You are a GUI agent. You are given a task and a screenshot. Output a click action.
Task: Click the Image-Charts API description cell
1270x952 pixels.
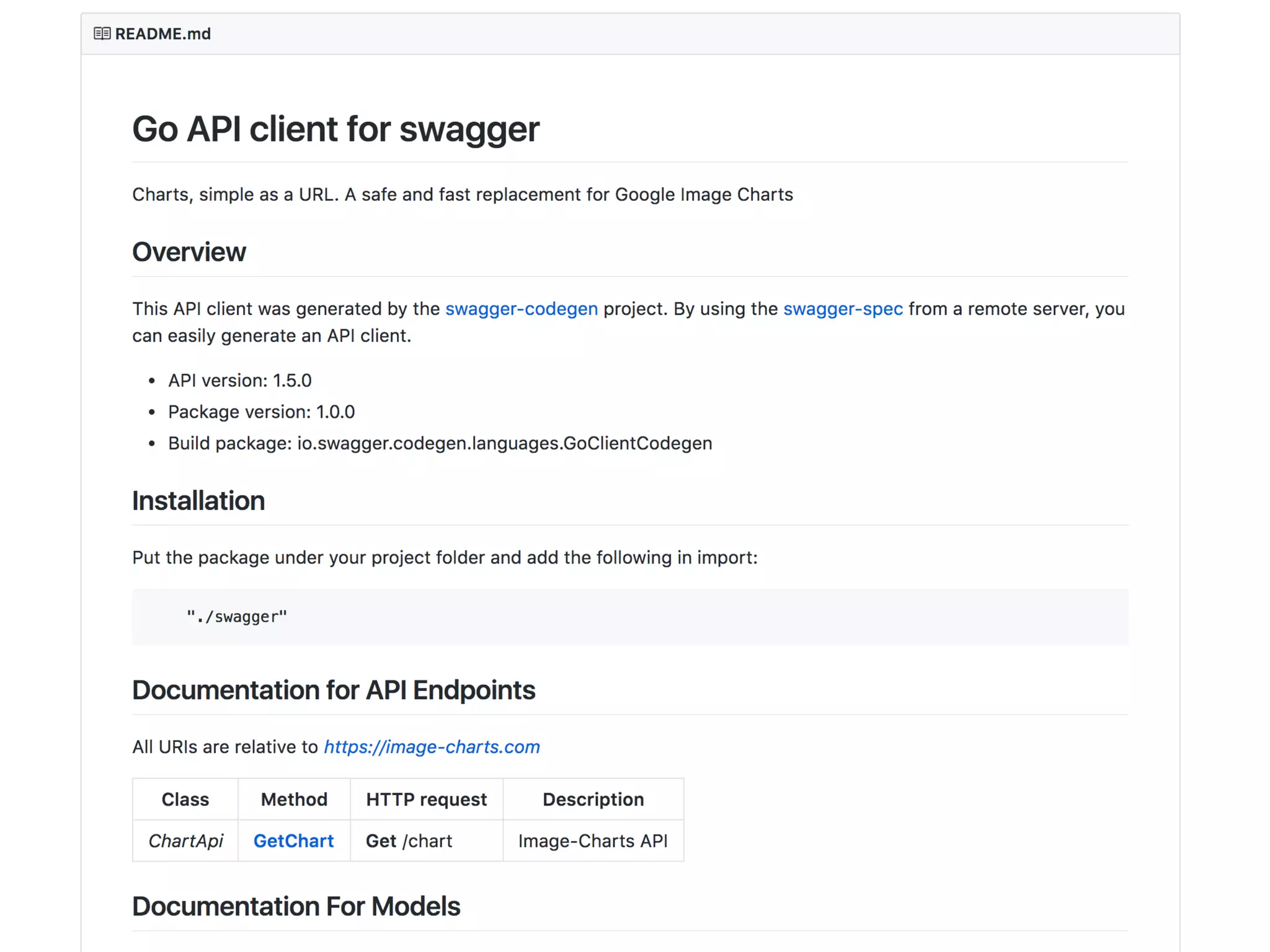[x=593, y=841]
